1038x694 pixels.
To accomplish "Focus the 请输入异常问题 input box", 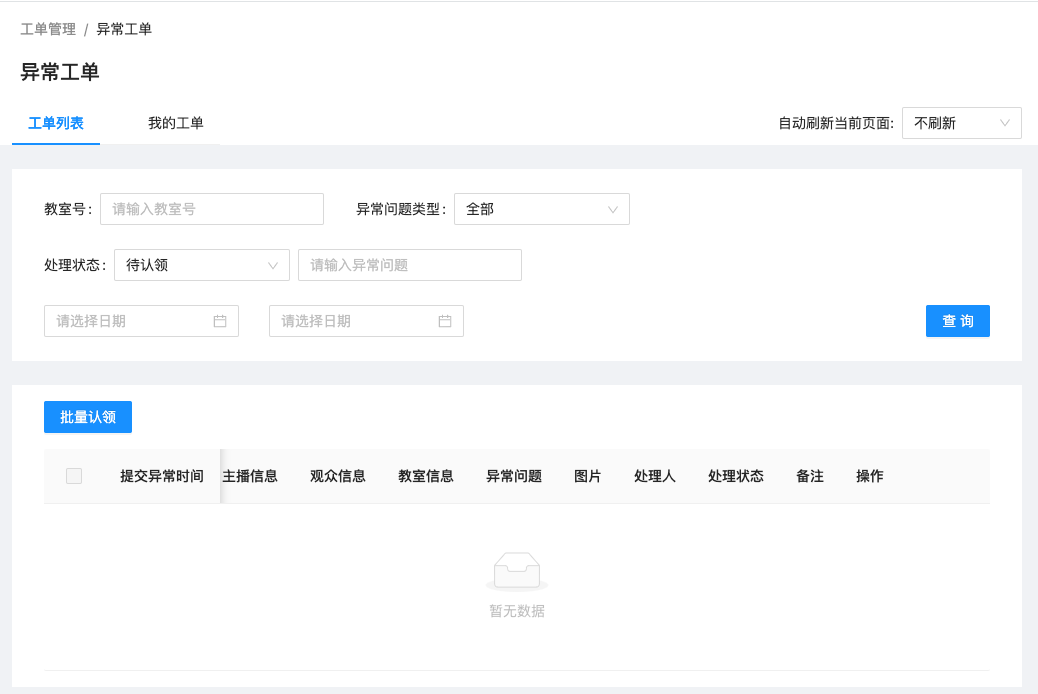I will [409, 265].
